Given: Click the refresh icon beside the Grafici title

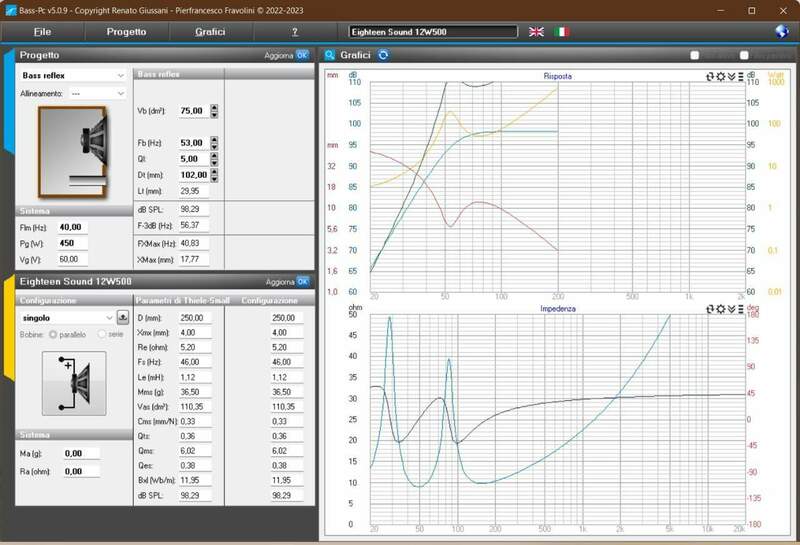Looking at the screenshot, I should tap(383, 55).
